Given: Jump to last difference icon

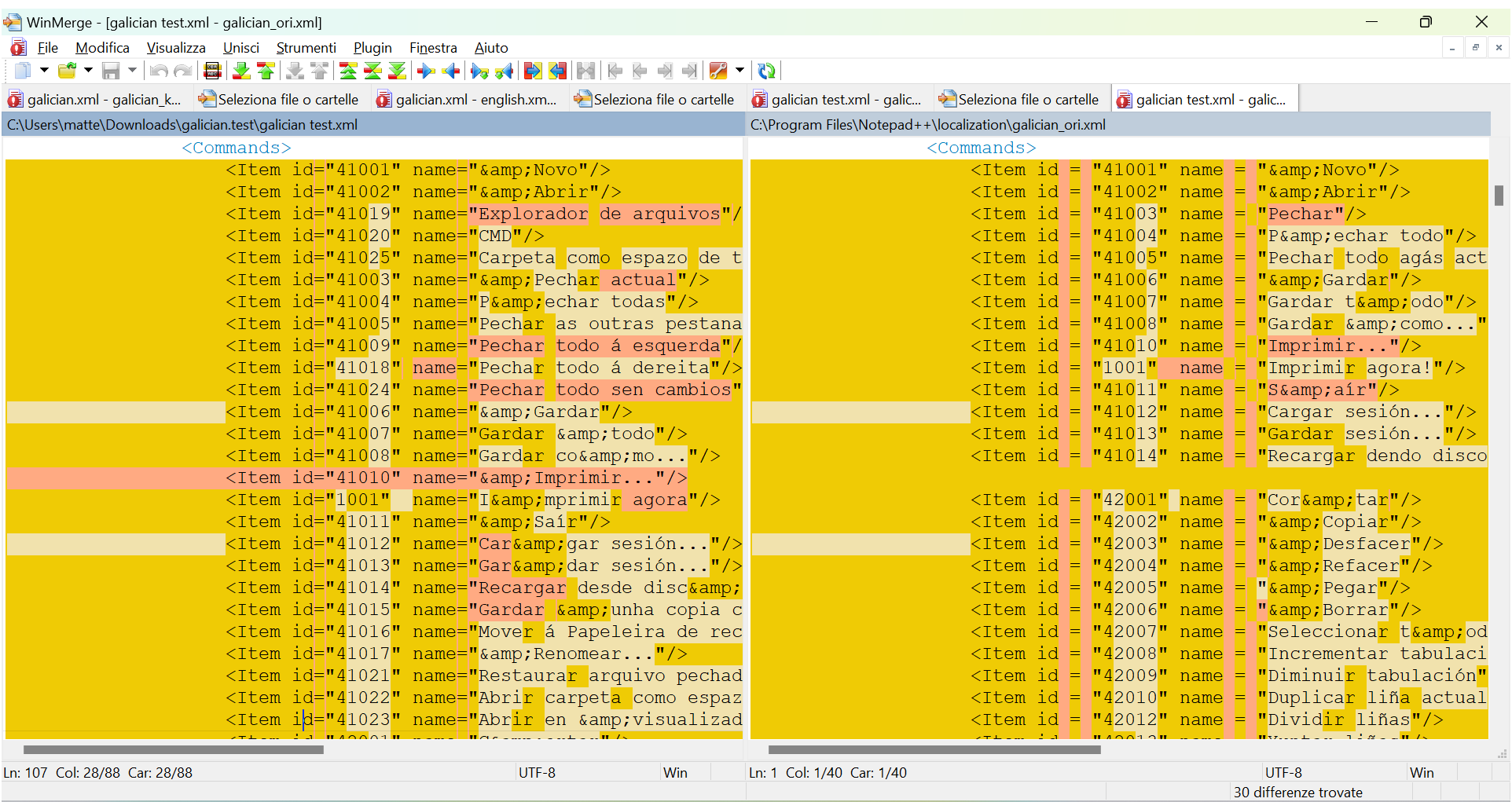Looking at the screenshot, I should coord(398,71).
